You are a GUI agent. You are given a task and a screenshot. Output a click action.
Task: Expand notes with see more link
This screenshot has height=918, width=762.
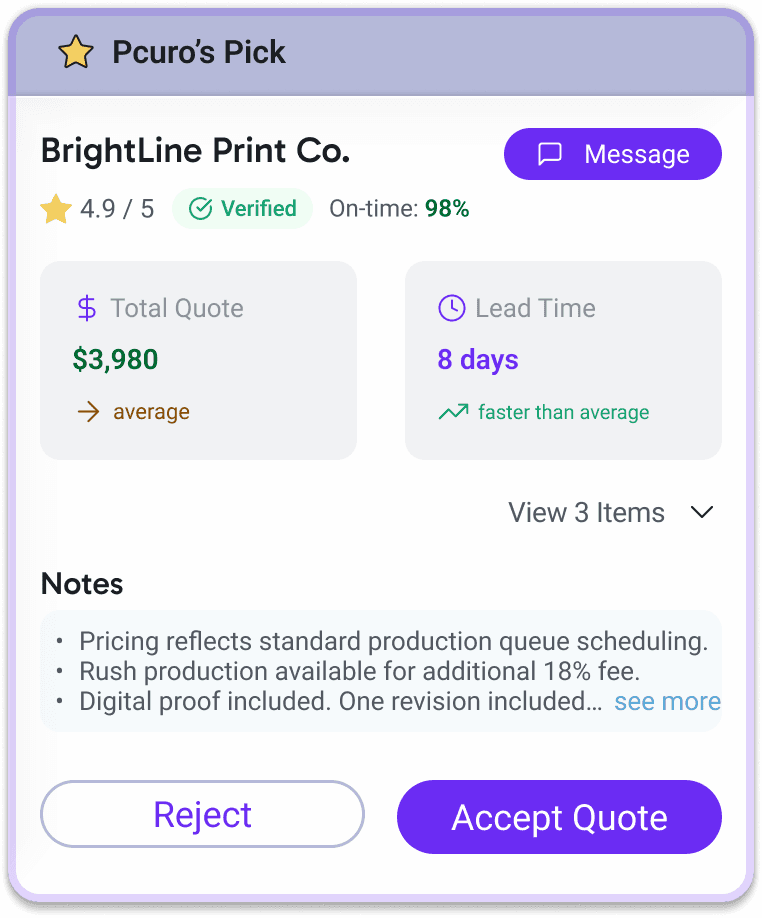tap(667, 701)
